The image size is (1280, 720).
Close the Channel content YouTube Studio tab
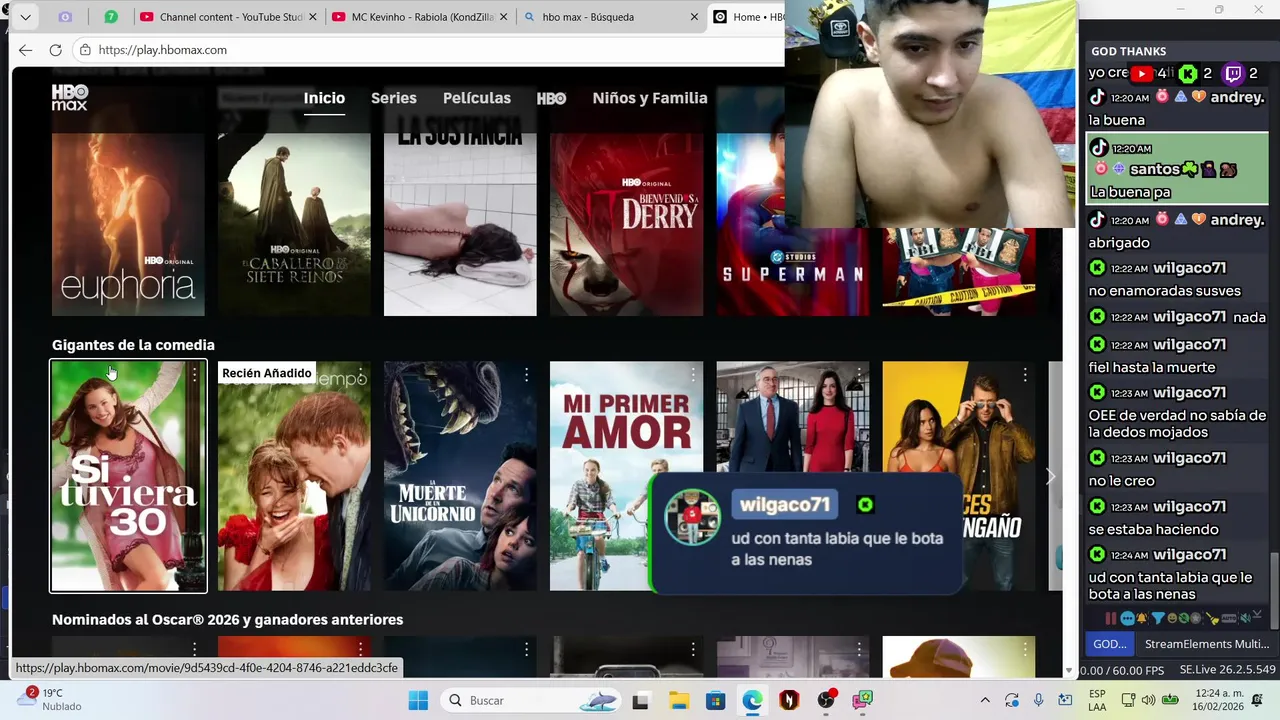(313, 17)
